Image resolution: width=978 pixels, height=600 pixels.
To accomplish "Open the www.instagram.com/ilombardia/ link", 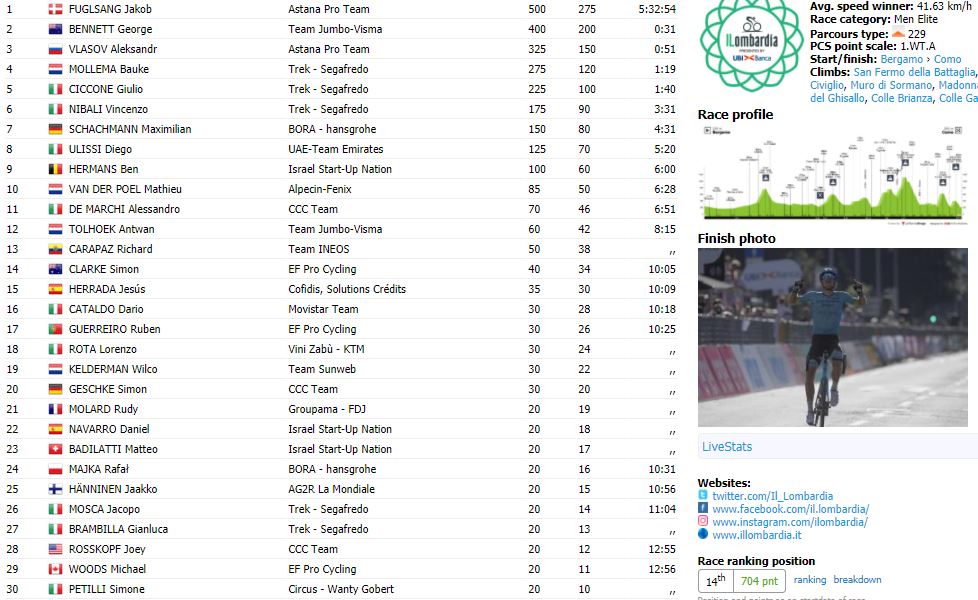I will pyautogui.click(x=790, y=522).
